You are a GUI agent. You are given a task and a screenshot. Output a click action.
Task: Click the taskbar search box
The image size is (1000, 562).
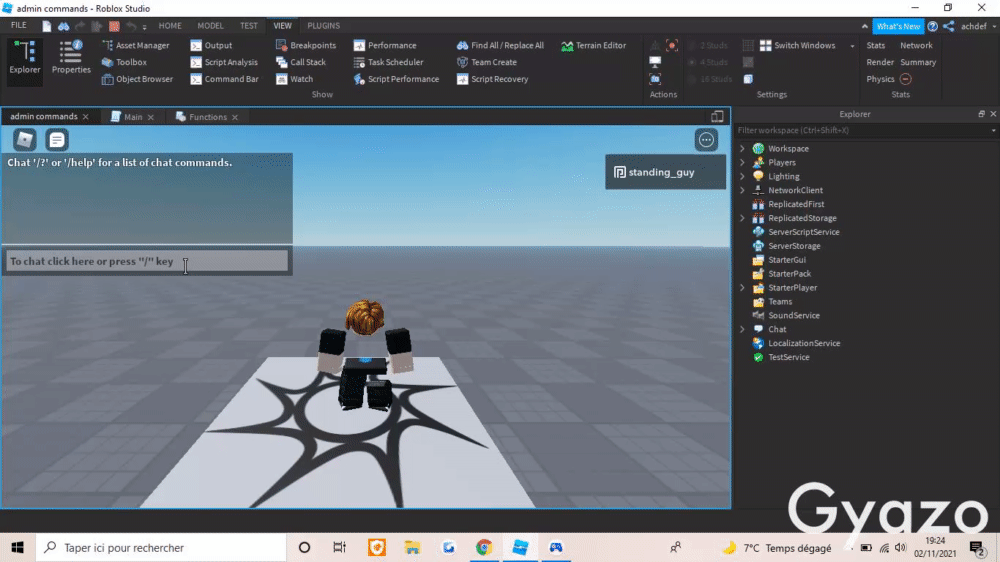click(x=161, y=547)
